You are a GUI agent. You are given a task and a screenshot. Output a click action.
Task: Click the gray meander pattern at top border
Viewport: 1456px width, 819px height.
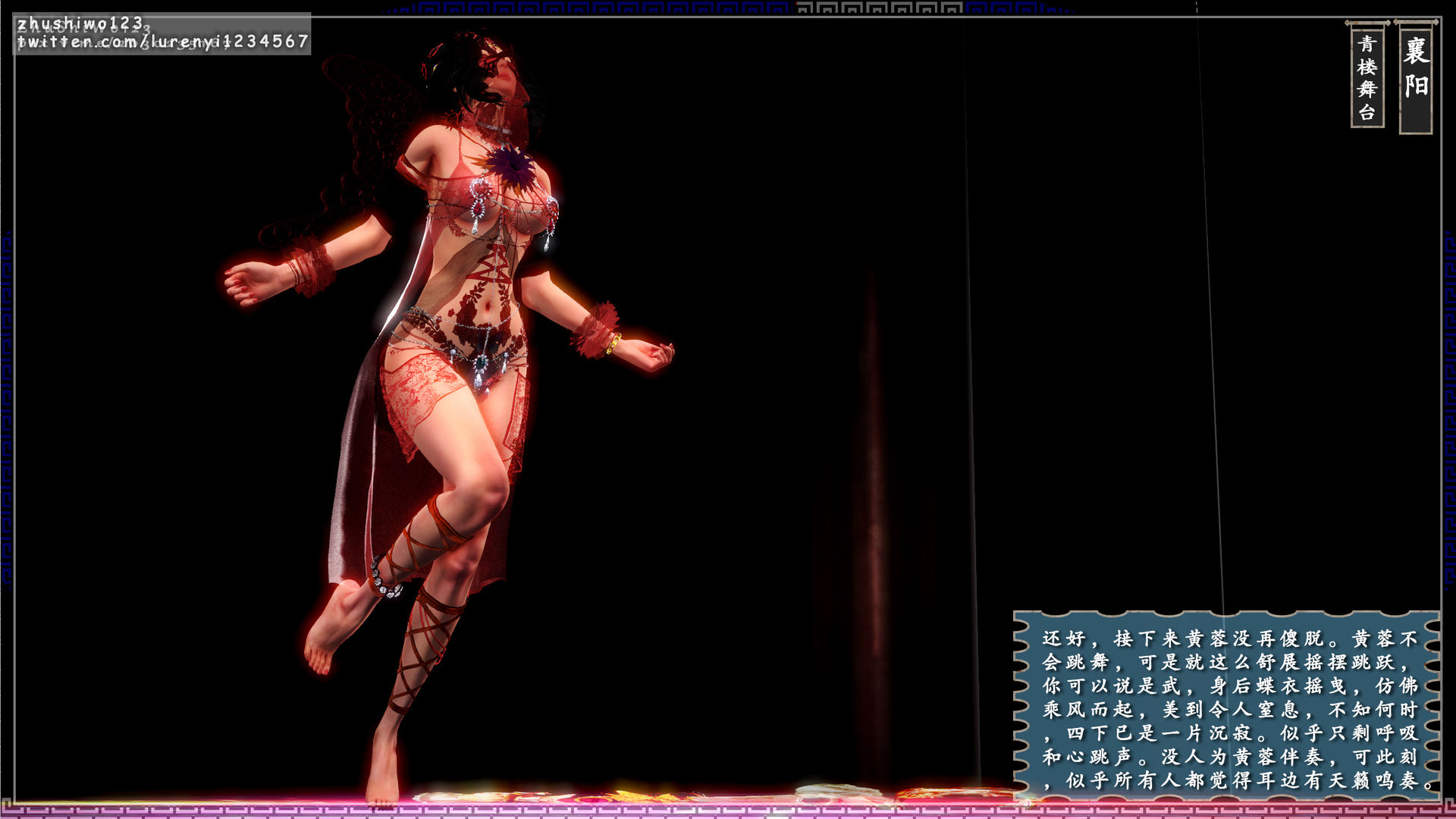(x=878, y=8)
